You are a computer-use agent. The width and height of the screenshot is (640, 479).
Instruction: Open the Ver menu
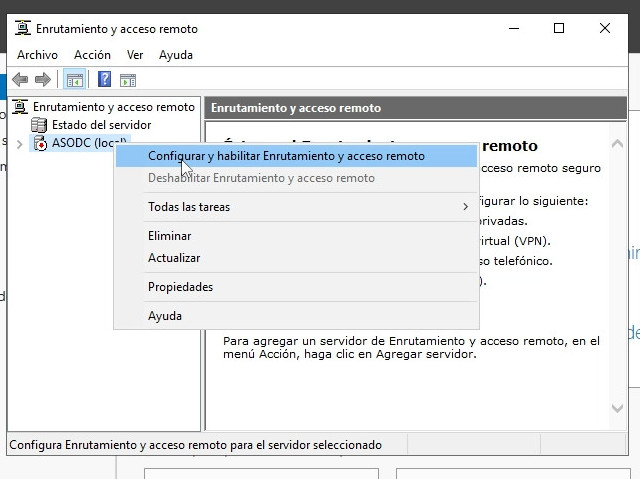pyautogui.click(x=135, y=55)
